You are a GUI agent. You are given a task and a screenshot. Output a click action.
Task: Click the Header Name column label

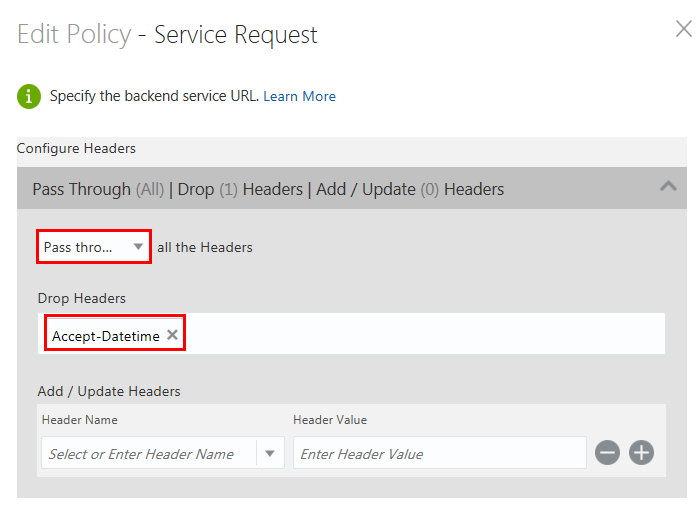coord(79,420)
